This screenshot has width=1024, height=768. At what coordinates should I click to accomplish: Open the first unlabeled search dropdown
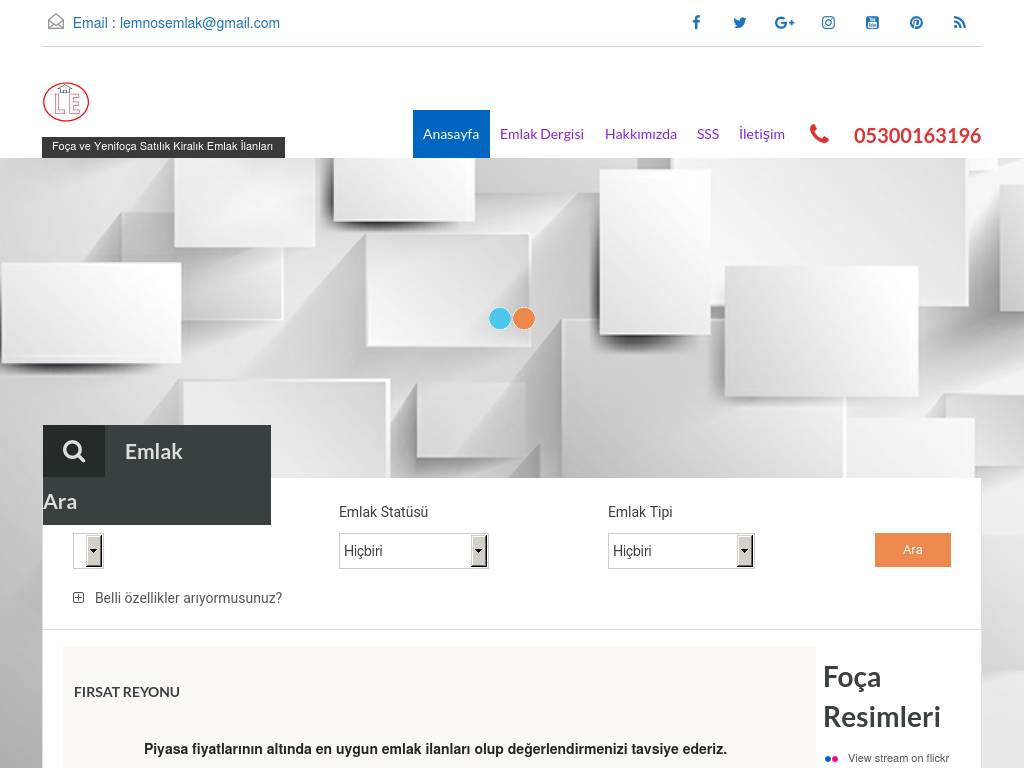pos(89,551)
